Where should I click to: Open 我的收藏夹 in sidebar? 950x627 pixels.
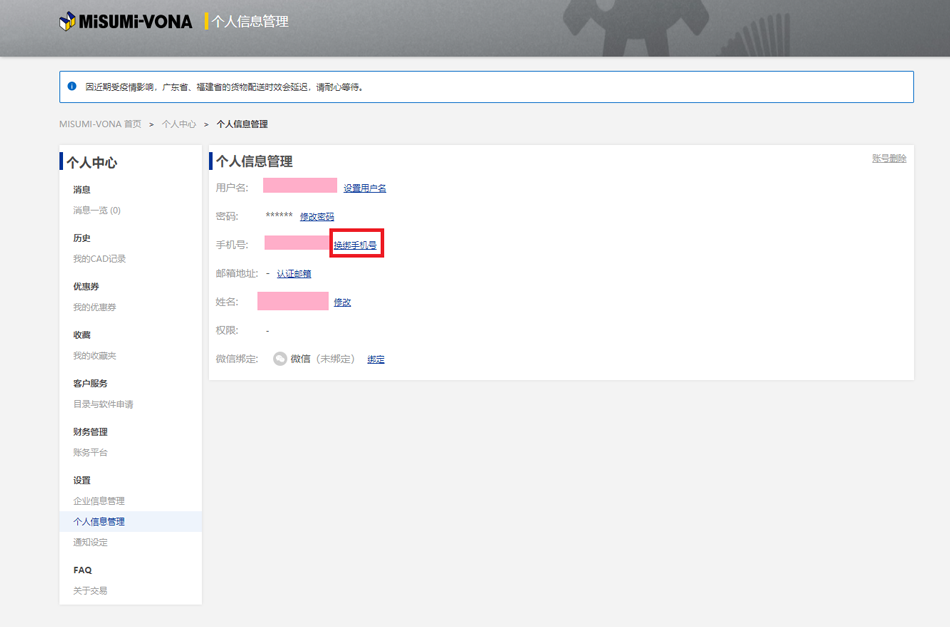94,356
